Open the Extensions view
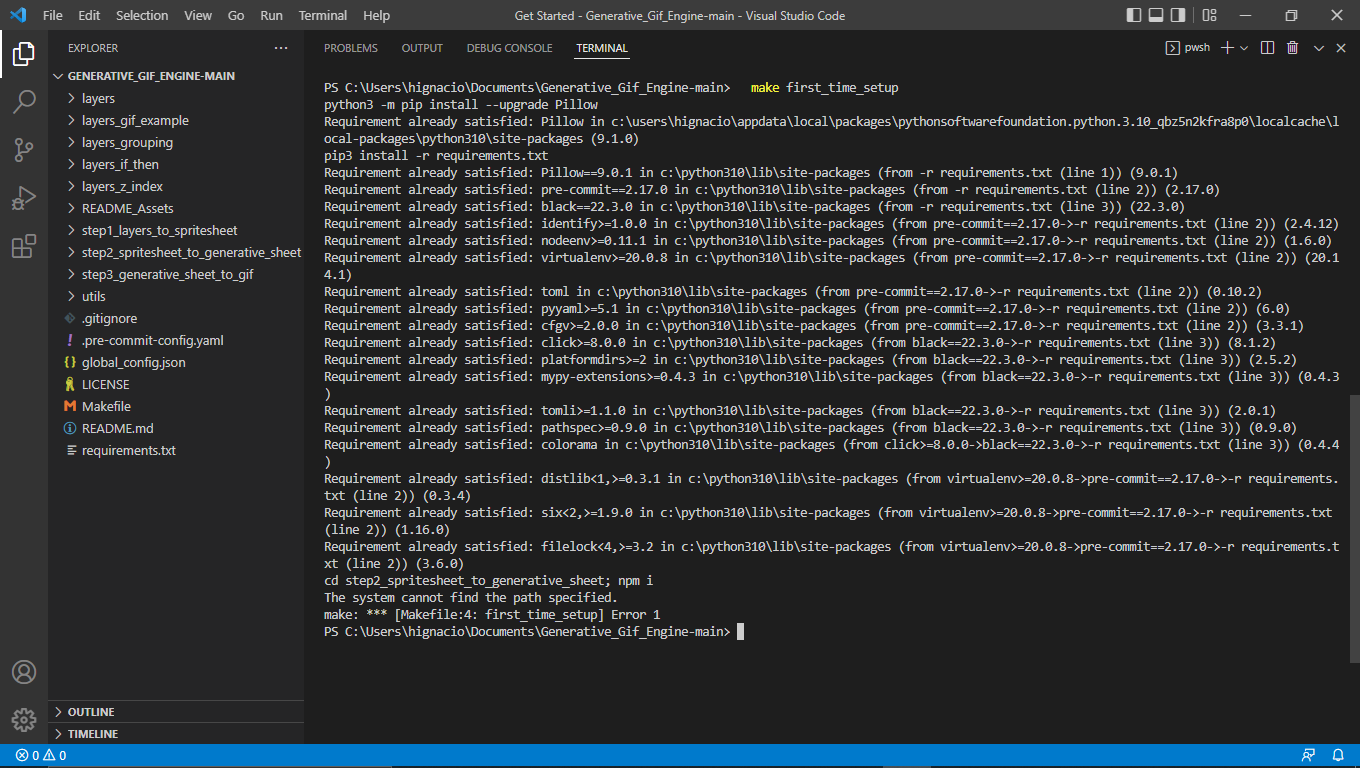1360x768 pixels. tap(24, 246)
